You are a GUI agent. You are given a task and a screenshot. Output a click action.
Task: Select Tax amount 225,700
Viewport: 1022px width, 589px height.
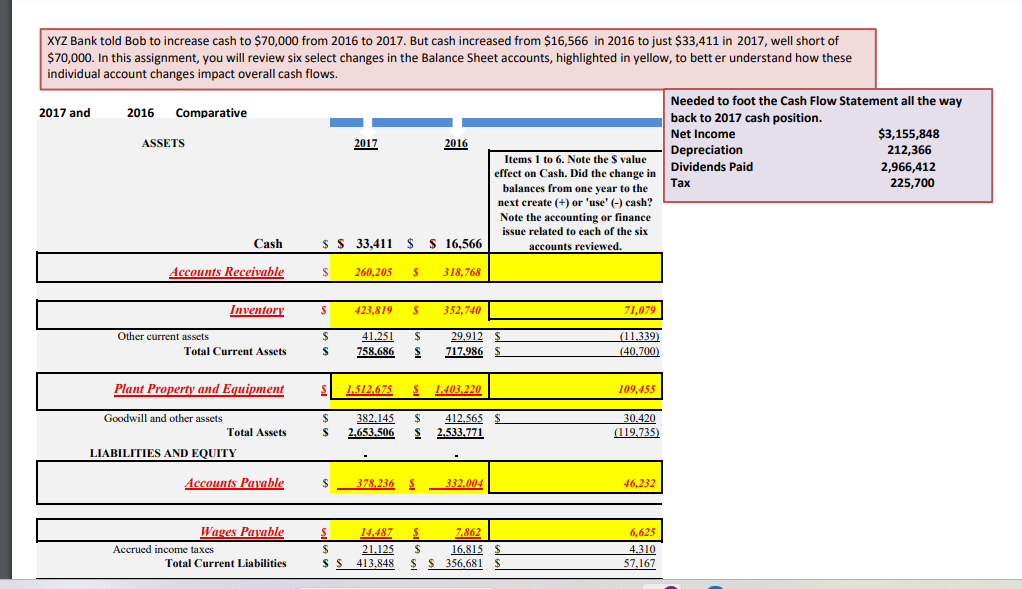[x=912, y=183]
